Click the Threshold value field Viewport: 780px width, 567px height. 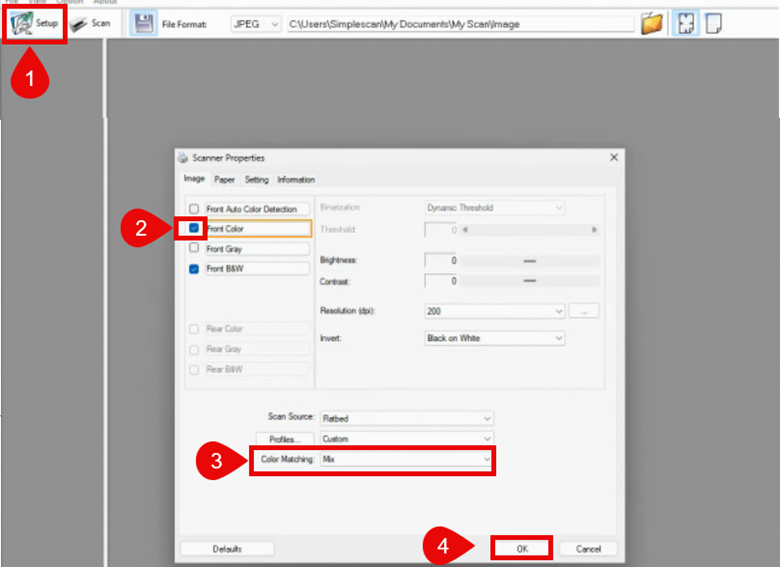pyautogui.click(x=441, y=230)
